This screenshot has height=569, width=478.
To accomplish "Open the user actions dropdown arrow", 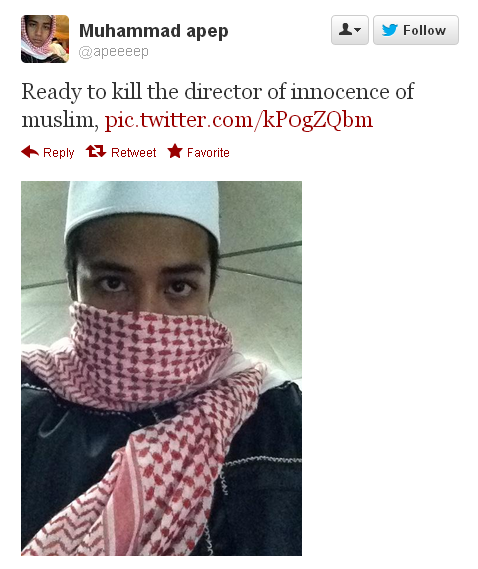I will point(358,30).
